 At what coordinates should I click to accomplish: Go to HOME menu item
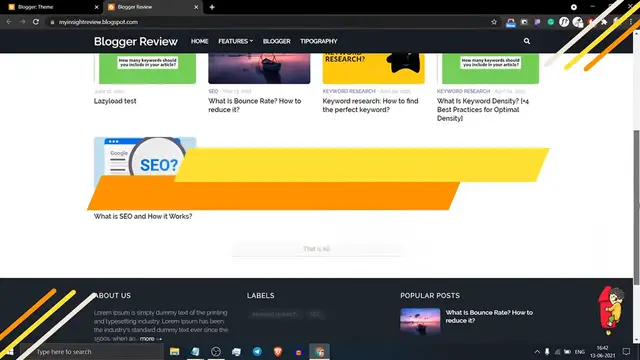(200, 41)
